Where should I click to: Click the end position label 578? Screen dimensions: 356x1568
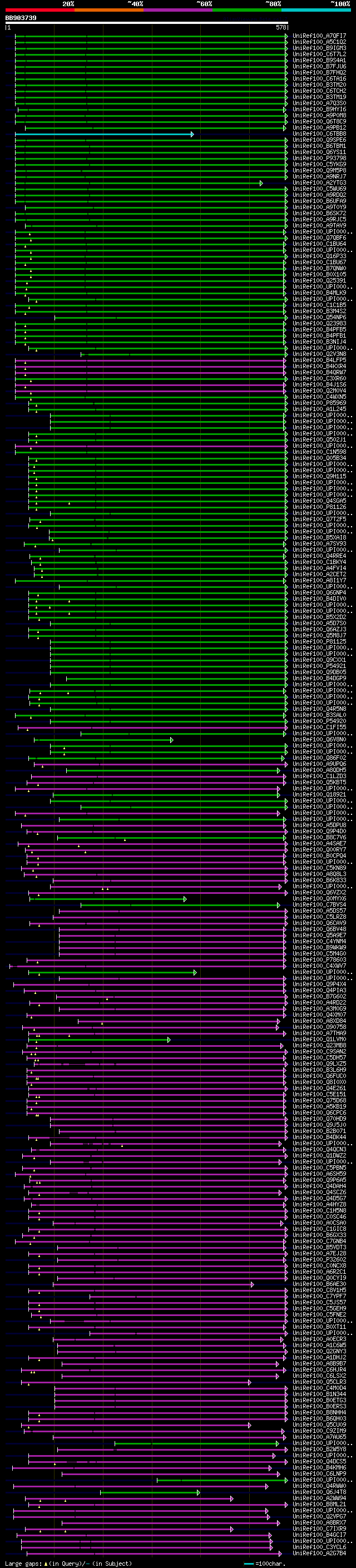[281, 27]
